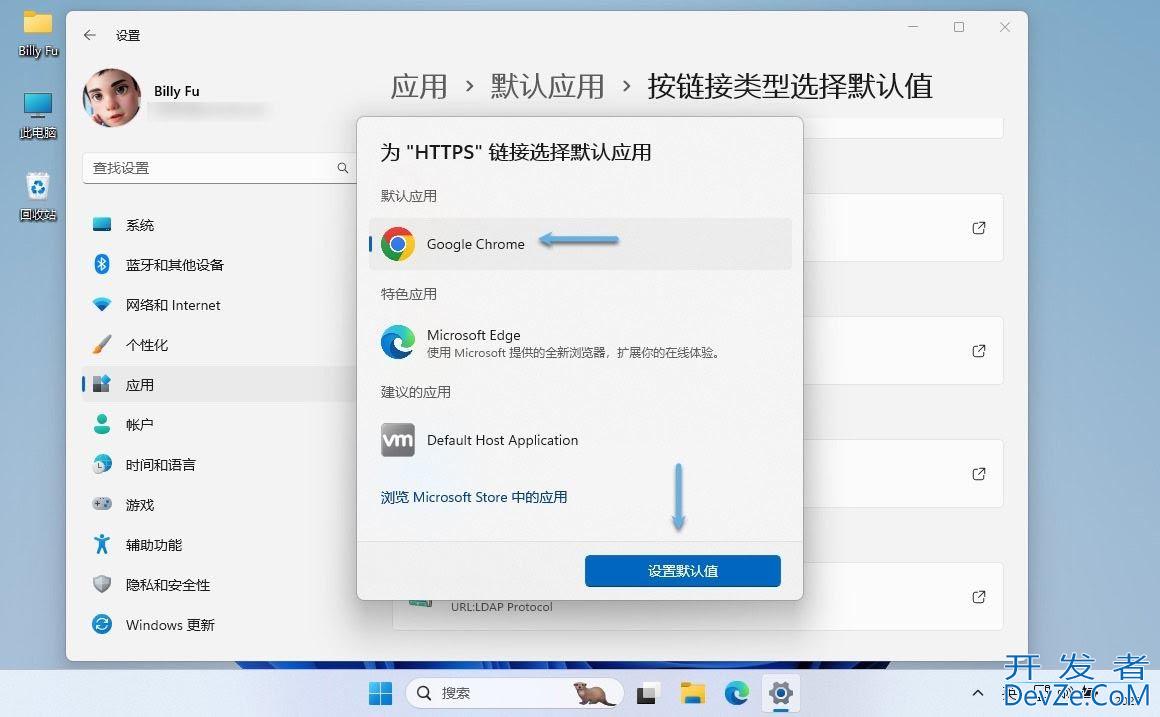The image size is (1160, 717).
Task: Open Task View on the taskbar
Action: pyautogui.click(x=647, y=693)
